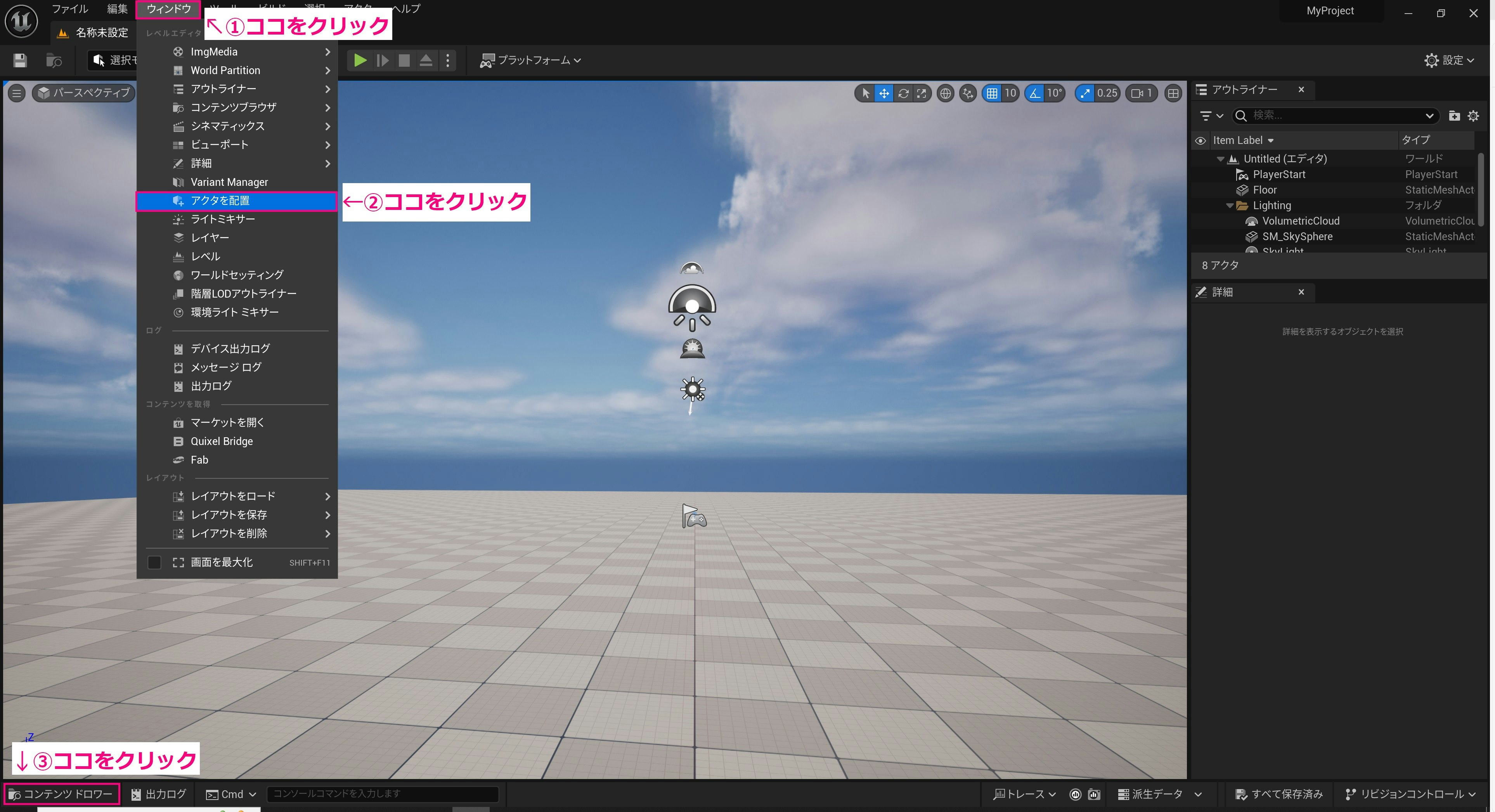Click the stop button in the play toolbar
This screenshot has height=812, width=1495.
[x=404, y=60]
